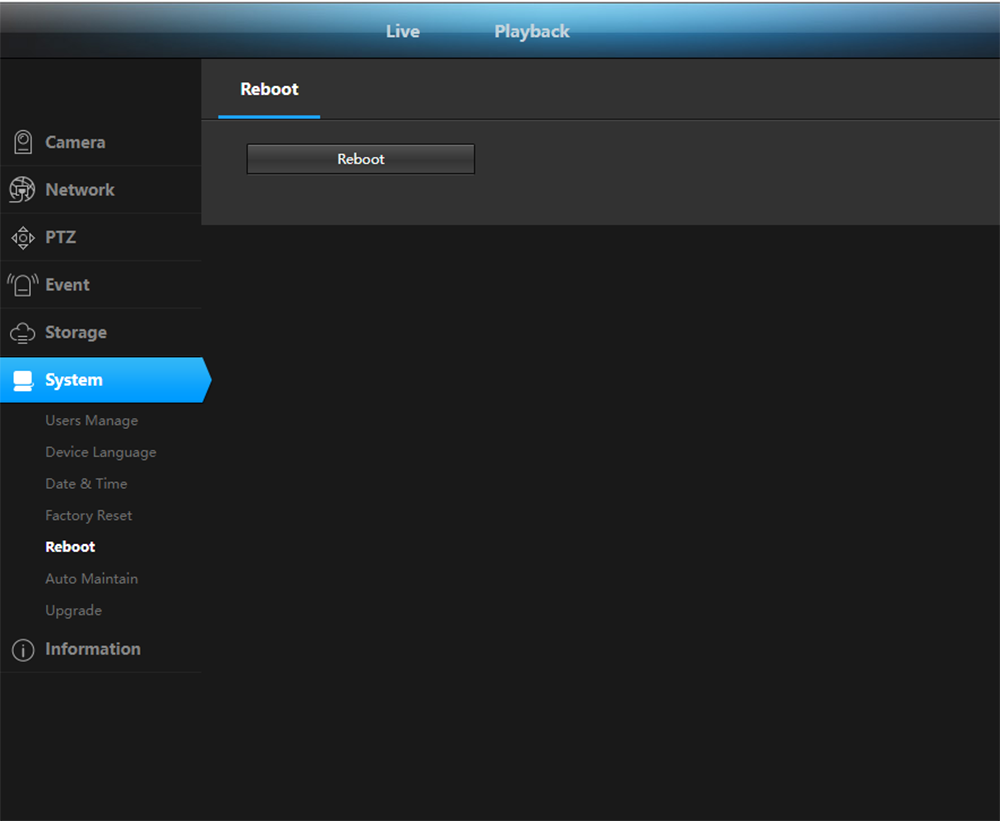The height and width of the screenshot is (821, 1000).
Task: Select Device Language in System menu
Action: click(100, 452)
